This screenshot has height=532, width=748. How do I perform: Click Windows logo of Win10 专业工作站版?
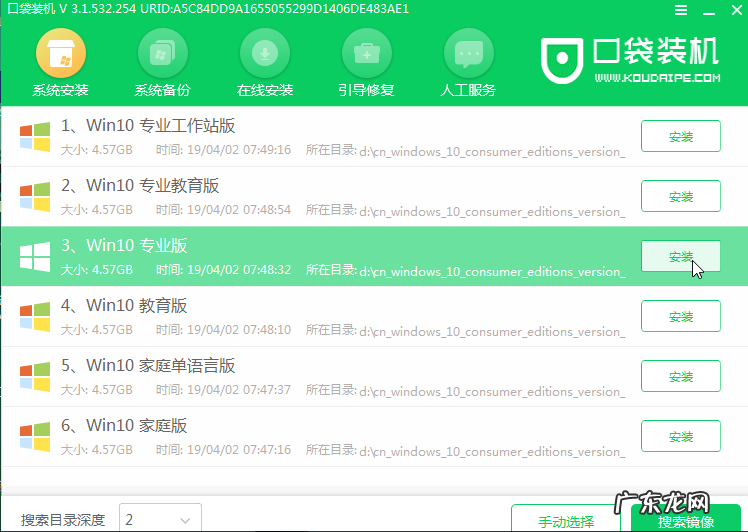[x=35, y=137]
